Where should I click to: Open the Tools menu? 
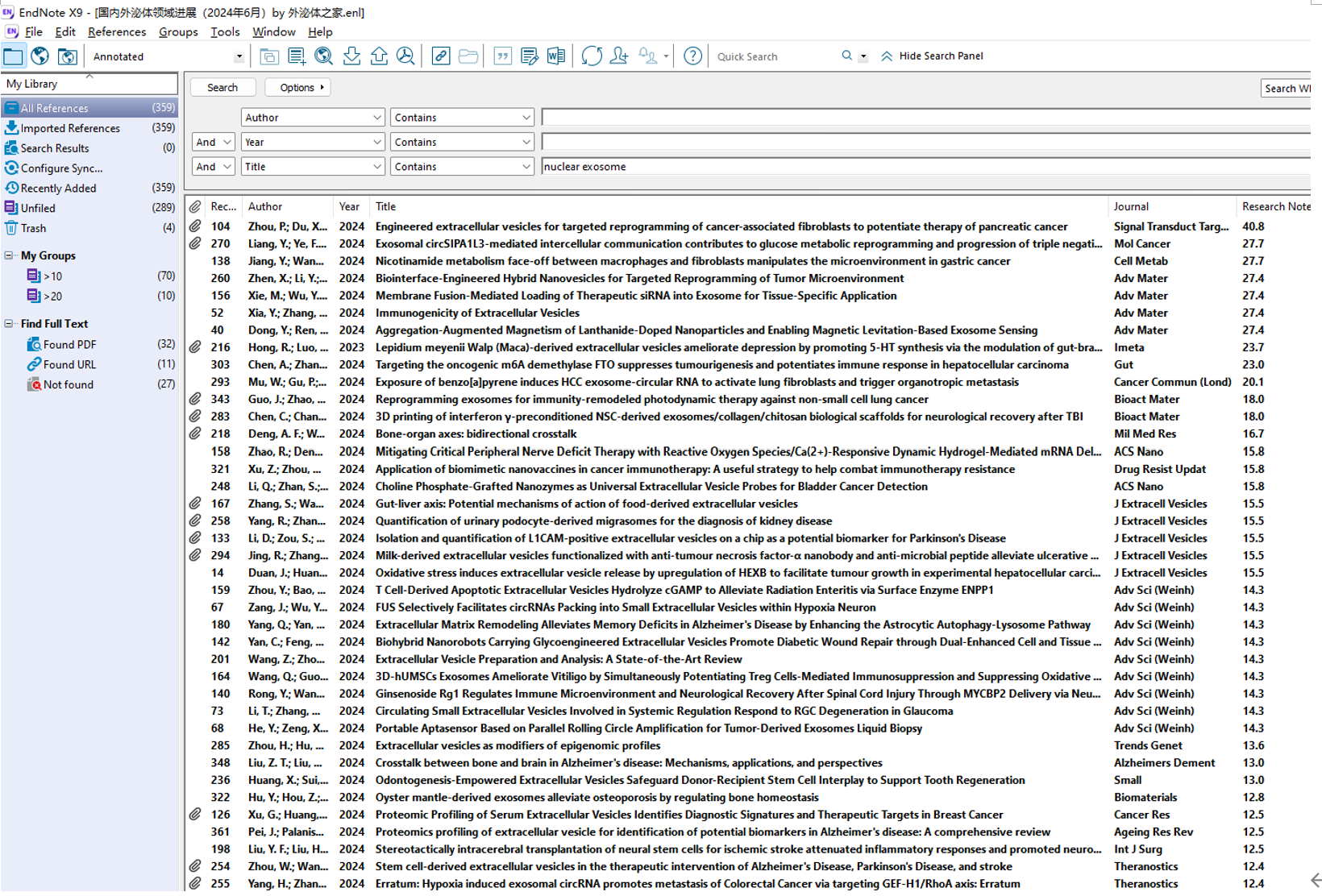coord(225,32)
